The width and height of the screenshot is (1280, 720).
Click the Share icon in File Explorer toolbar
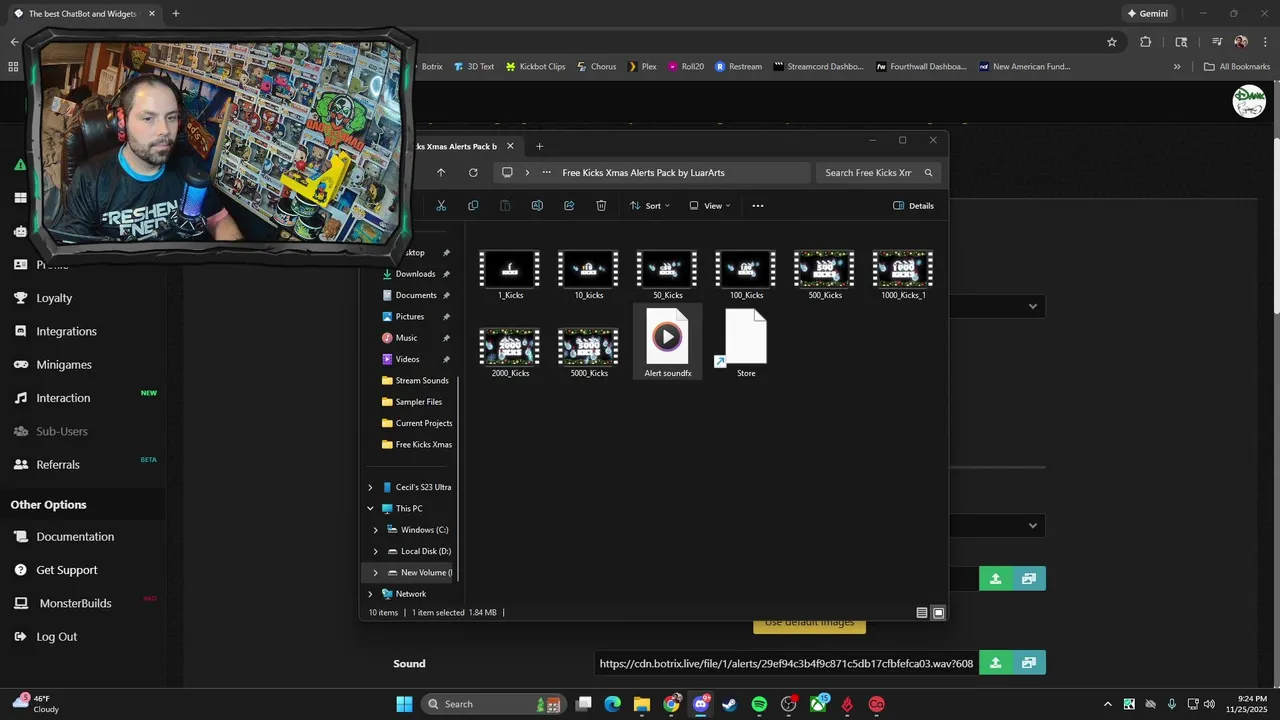click(x=569, y=206)
